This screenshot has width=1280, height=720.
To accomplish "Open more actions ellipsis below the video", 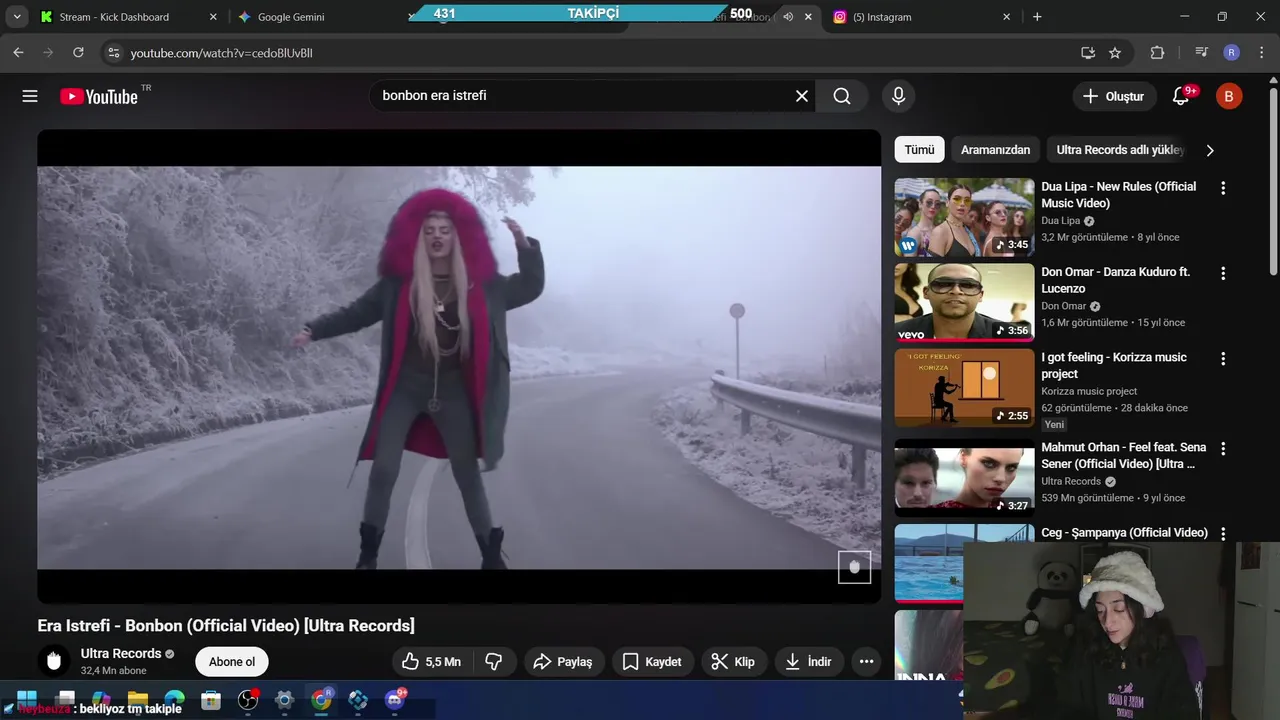I will pyautogui.click(x=866, y=662).
